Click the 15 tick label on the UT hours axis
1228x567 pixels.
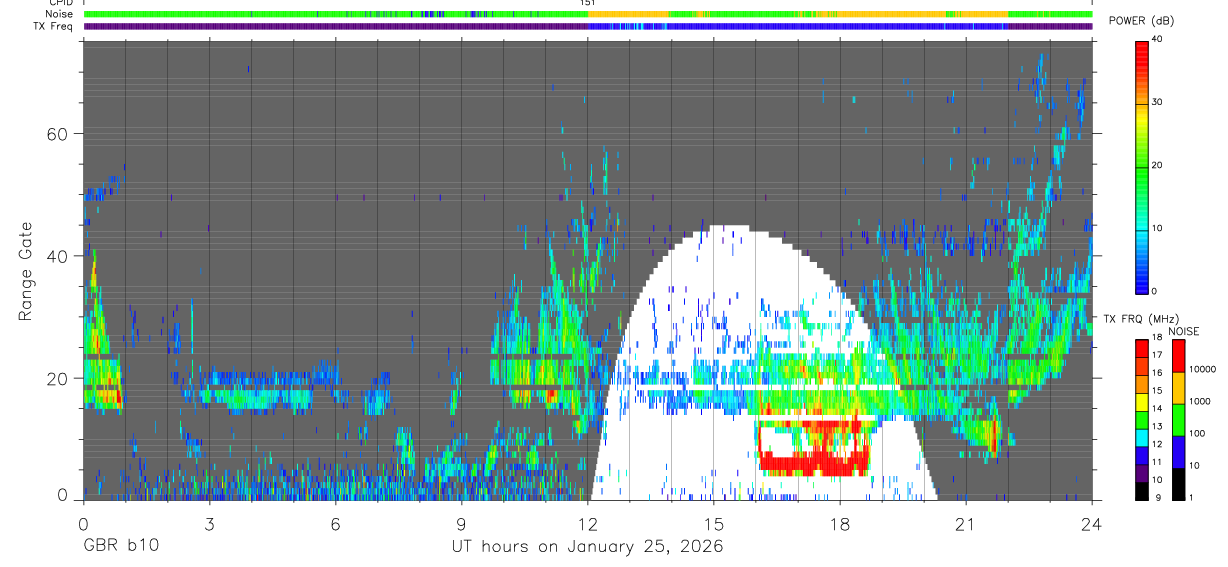[x=713, y=523]
